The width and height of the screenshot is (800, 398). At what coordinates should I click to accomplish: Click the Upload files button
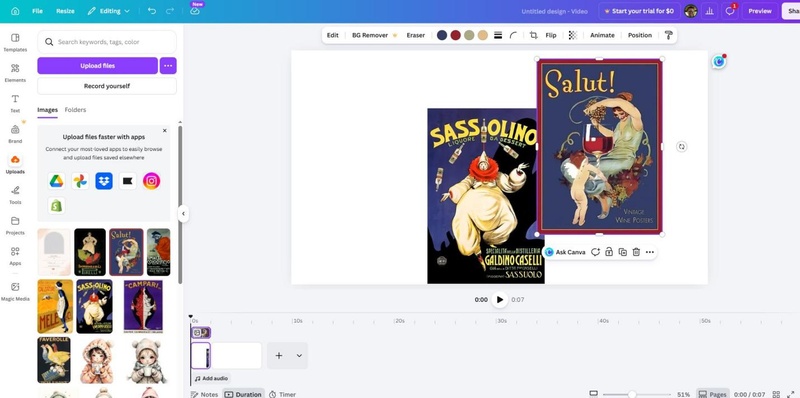click(97, 66)
